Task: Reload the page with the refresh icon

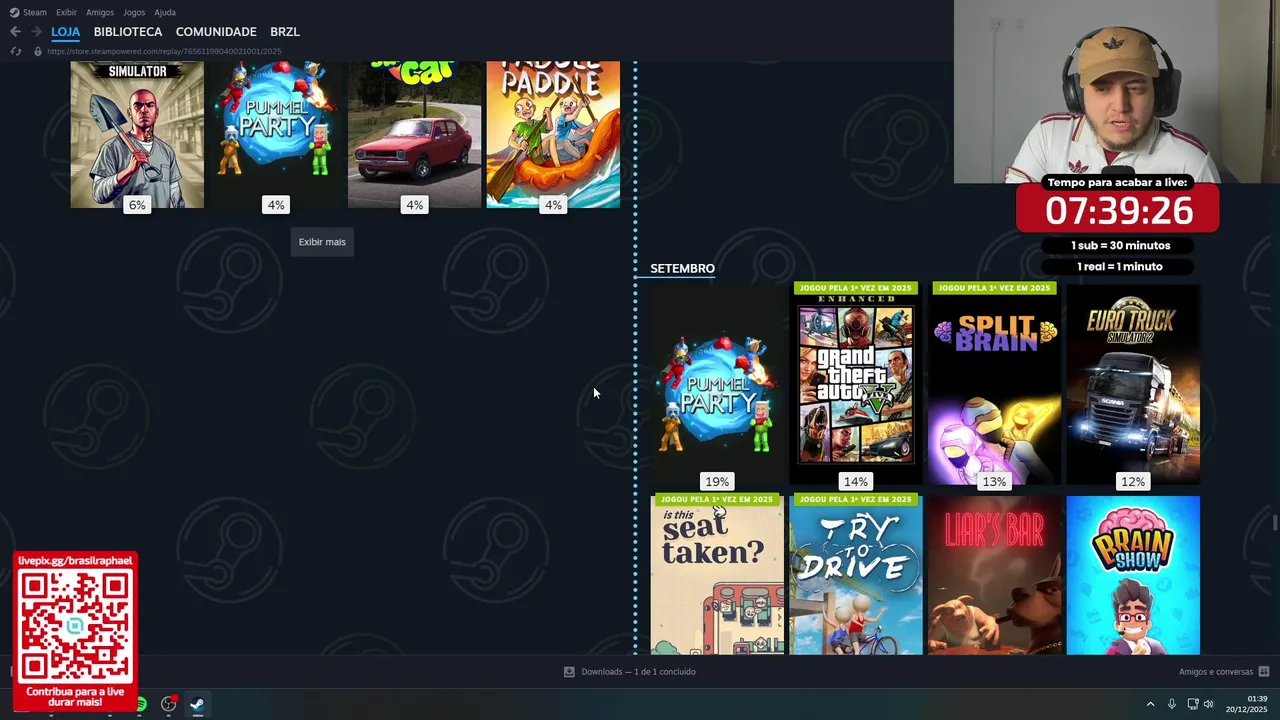Action: coord(15,51)
